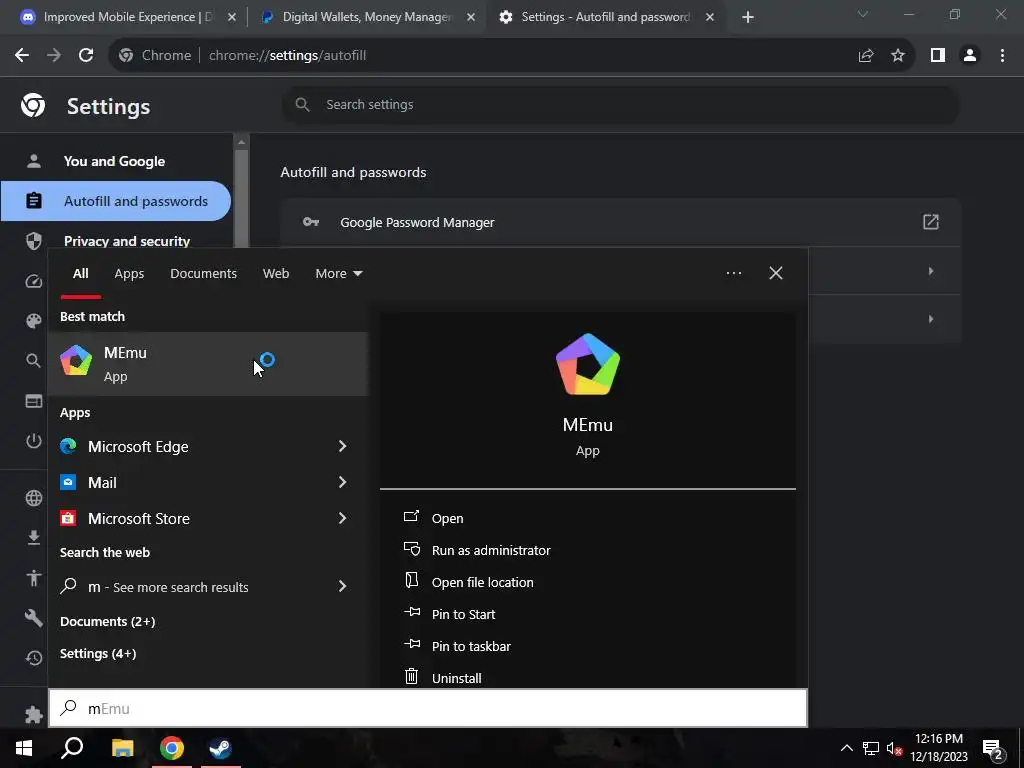Expand Microsoft Edge result options
The image size is (1024, 768).
click(x=342, y=446)
